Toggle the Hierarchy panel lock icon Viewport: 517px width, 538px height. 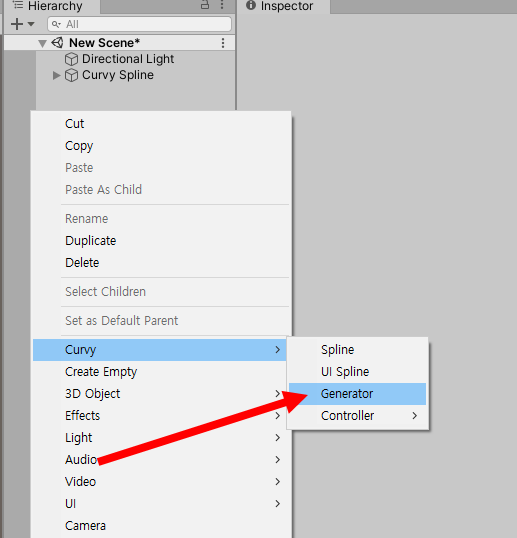click(x=205, y=5)
